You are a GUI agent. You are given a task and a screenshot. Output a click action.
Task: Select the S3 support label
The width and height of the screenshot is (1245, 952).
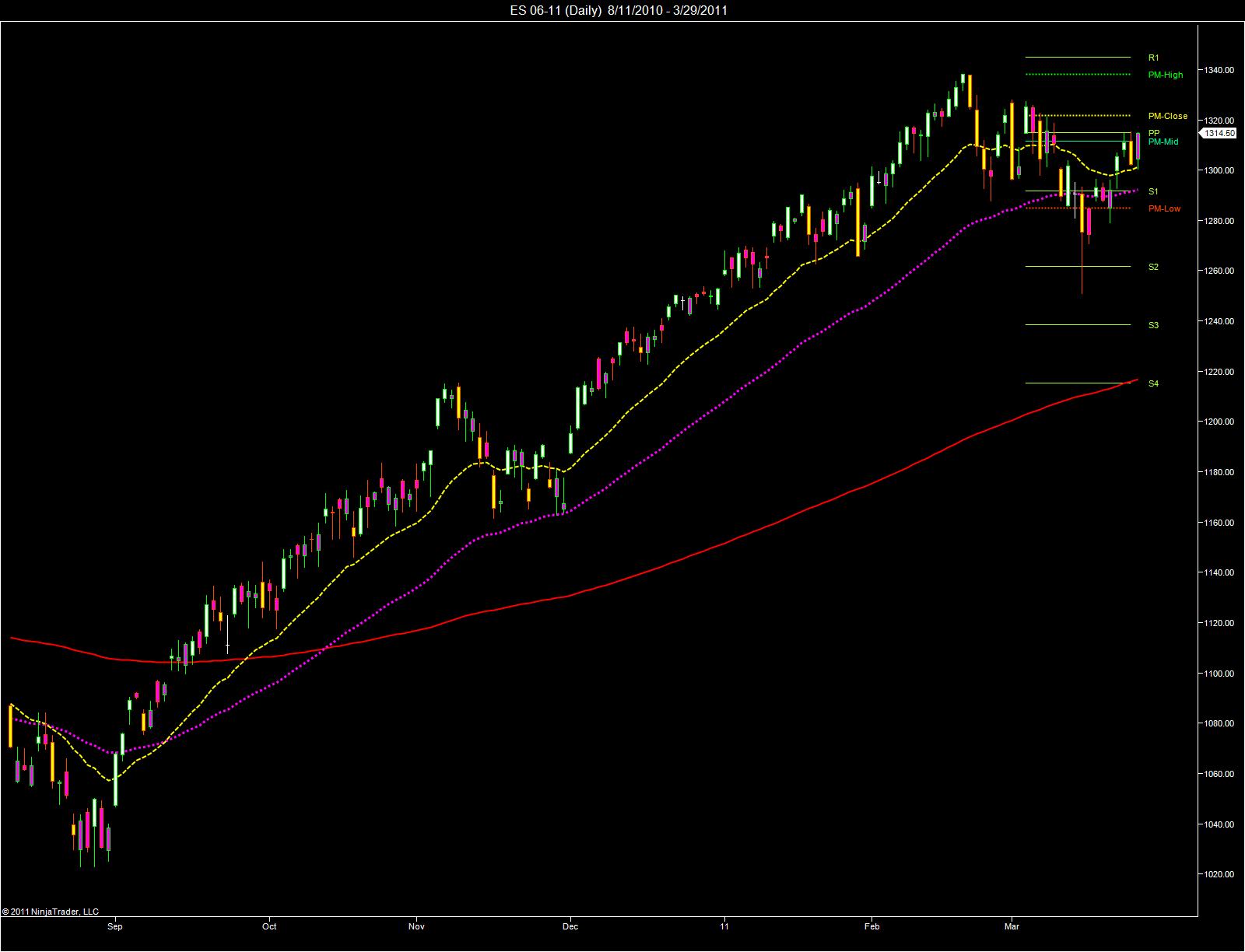[x=1153, y=325]
